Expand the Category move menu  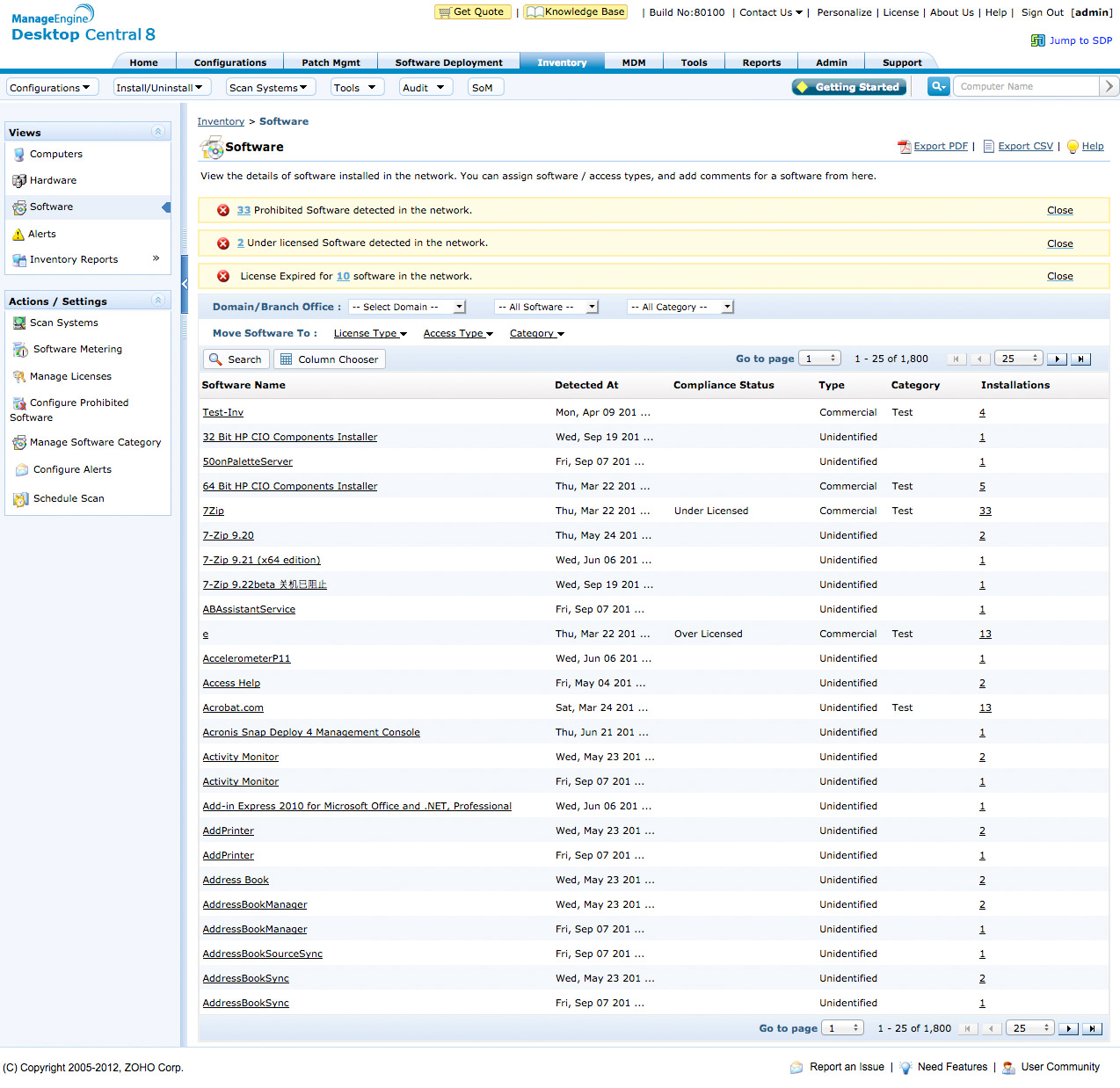(x=537, y=334)
